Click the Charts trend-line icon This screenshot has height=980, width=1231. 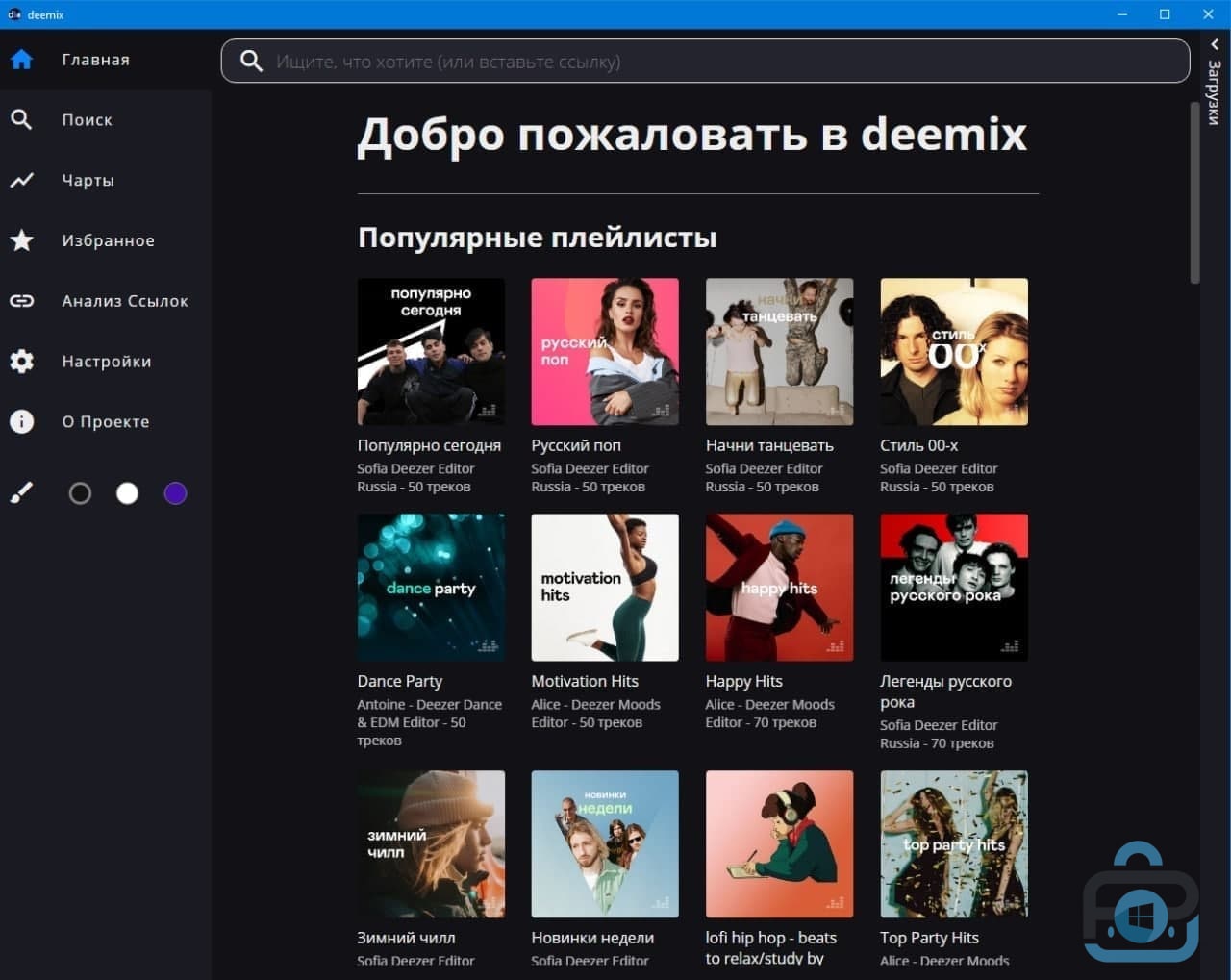click(21, 180)
